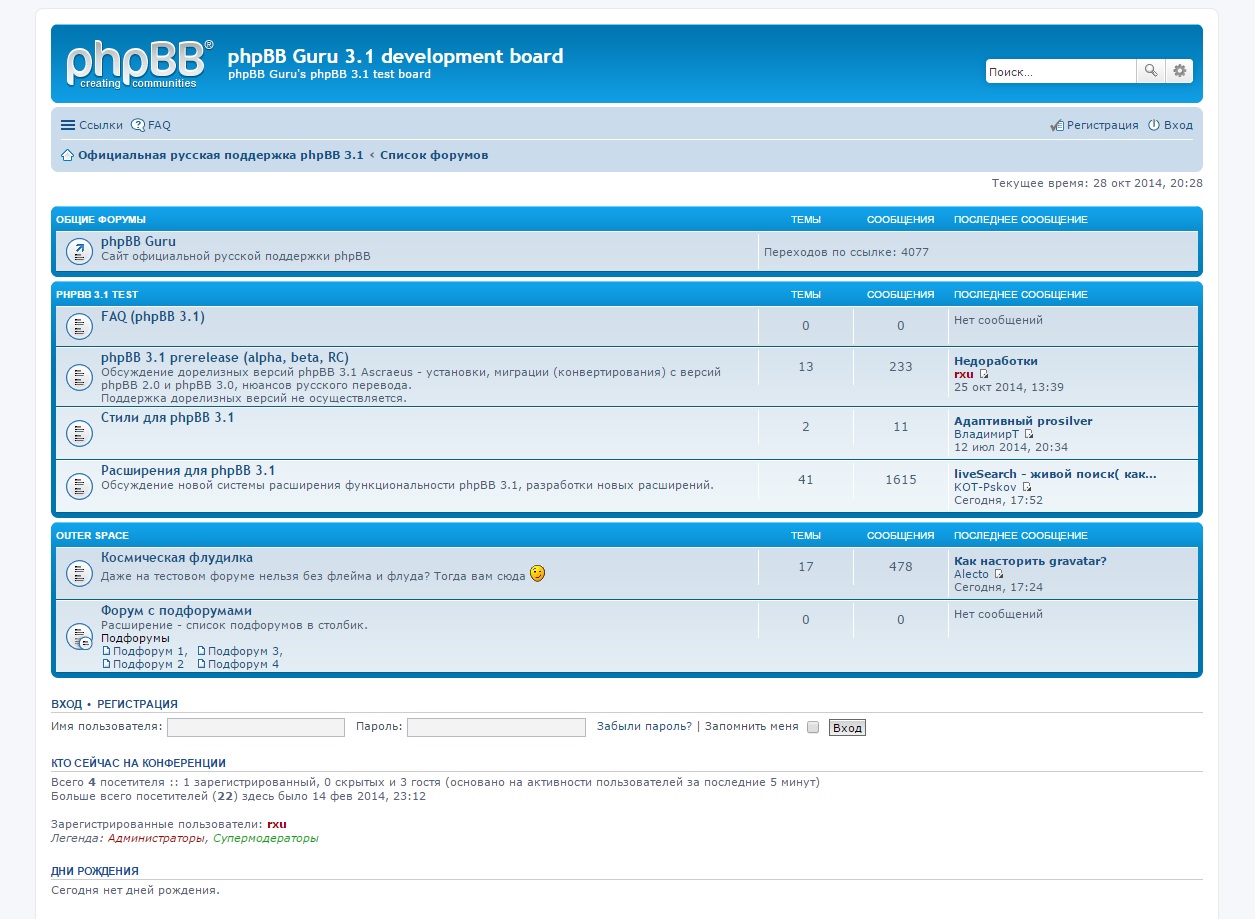Screen dimensions: 1255x919
Task: Open the Стили для phpBB 3.1 forum
Action: [167, 418]
